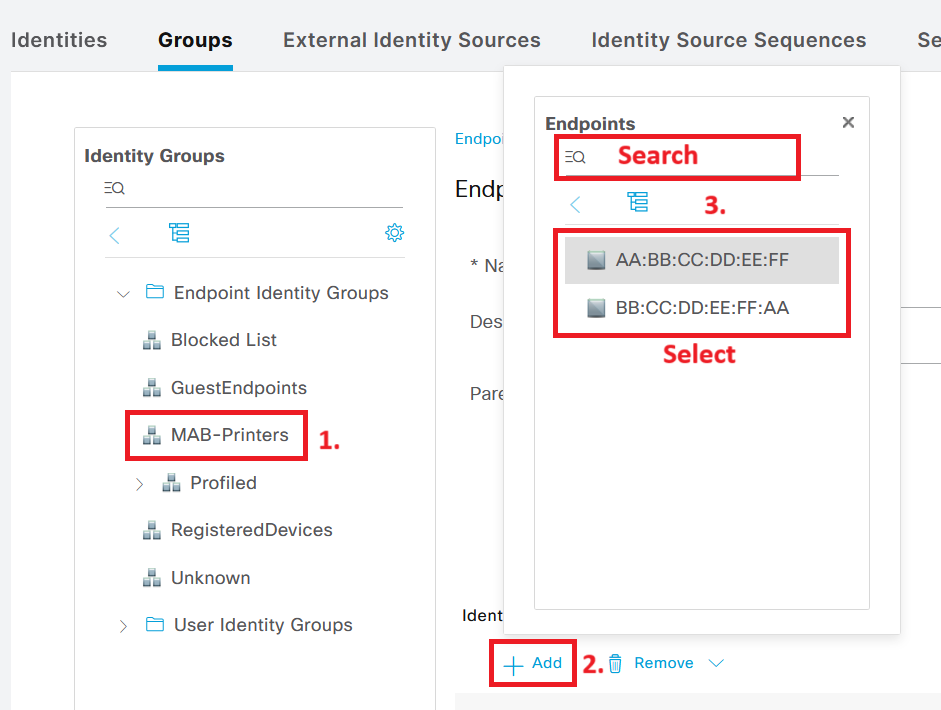The width and height of the screenshot is (941, 710).
Task: Switch to the Identities tab
Action: pos(58,40)
